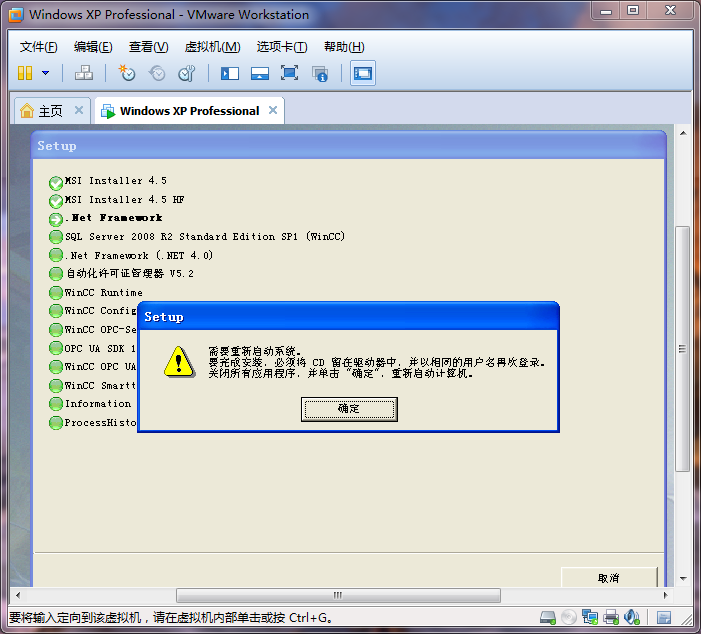Open the 帮助(H) menu

[x=344, y=46]
